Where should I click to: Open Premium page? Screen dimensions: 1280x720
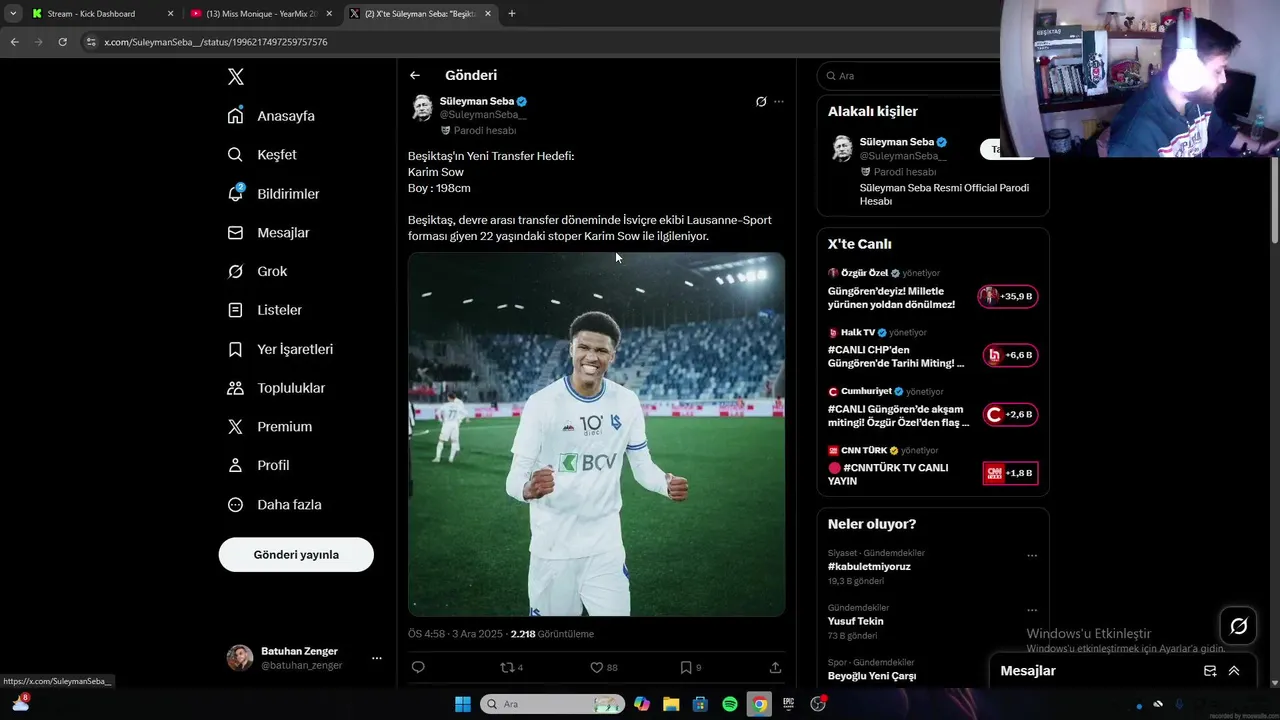269,427
